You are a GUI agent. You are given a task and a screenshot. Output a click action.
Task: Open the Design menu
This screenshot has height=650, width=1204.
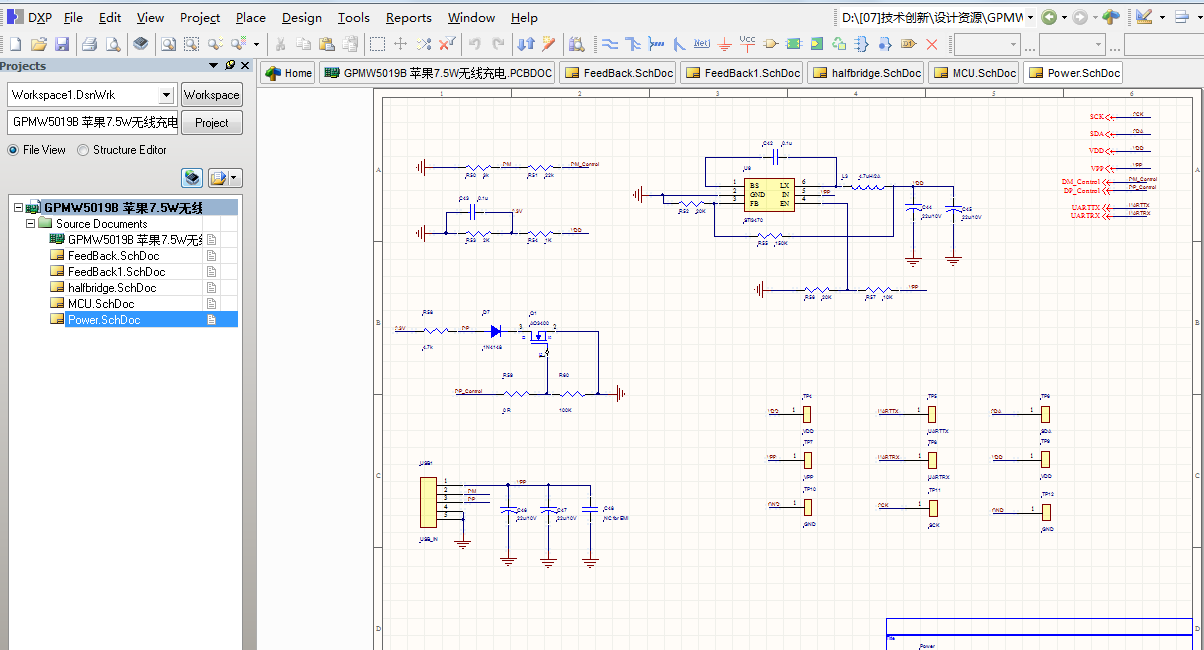click(x=301, y=17)
